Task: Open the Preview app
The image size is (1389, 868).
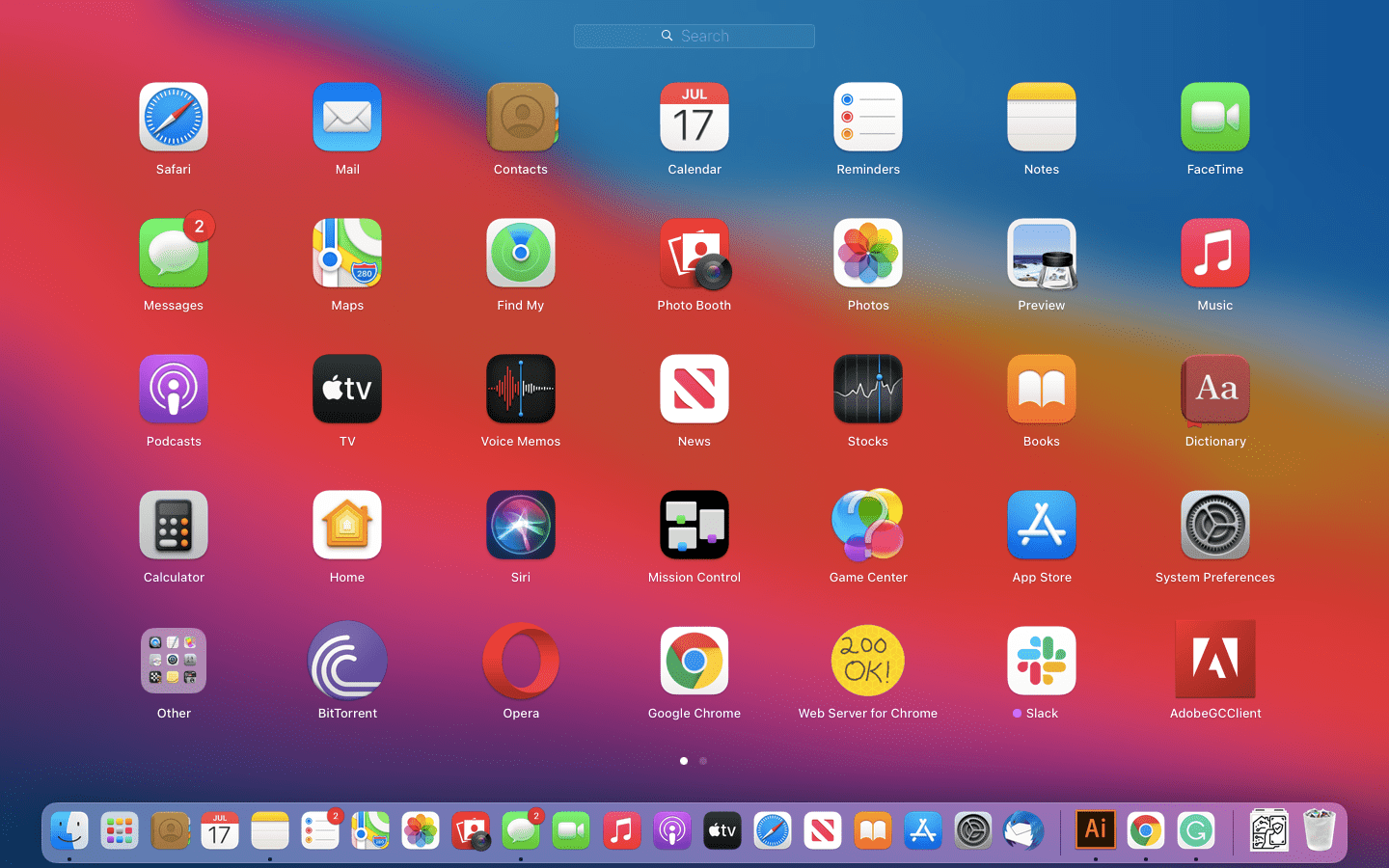Action: tap(1042, 253)
